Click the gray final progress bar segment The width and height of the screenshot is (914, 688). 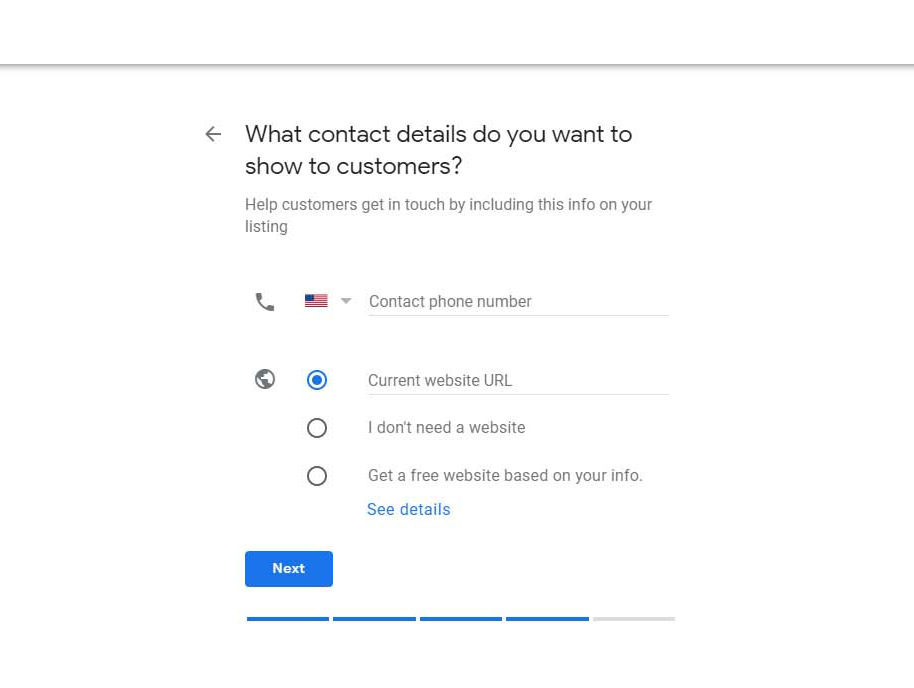click(x=634, y=619)
